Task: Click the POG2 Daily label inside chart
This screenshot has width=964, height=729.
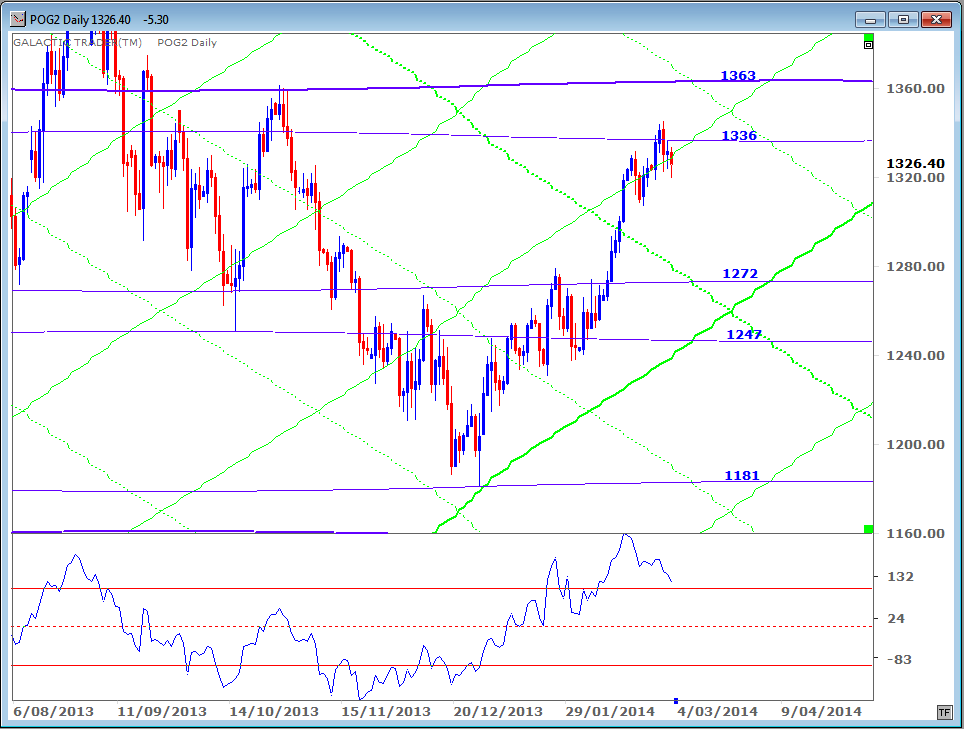Action: tap(187, 42)
